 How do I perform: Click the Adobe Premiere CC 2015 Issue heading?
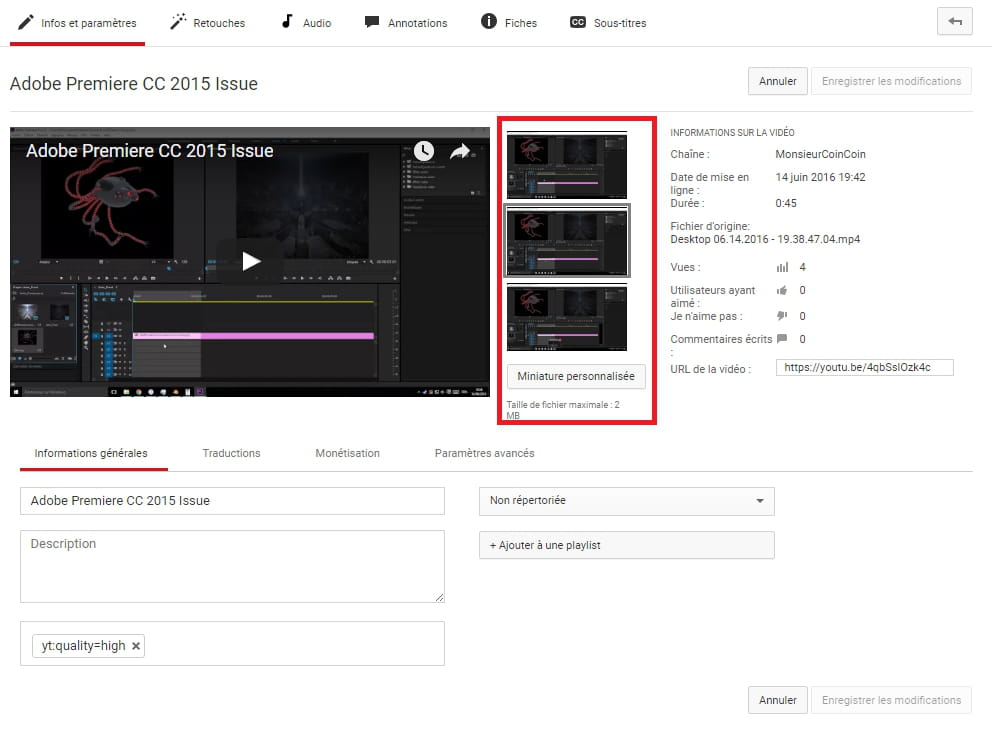tap(133, 84)
